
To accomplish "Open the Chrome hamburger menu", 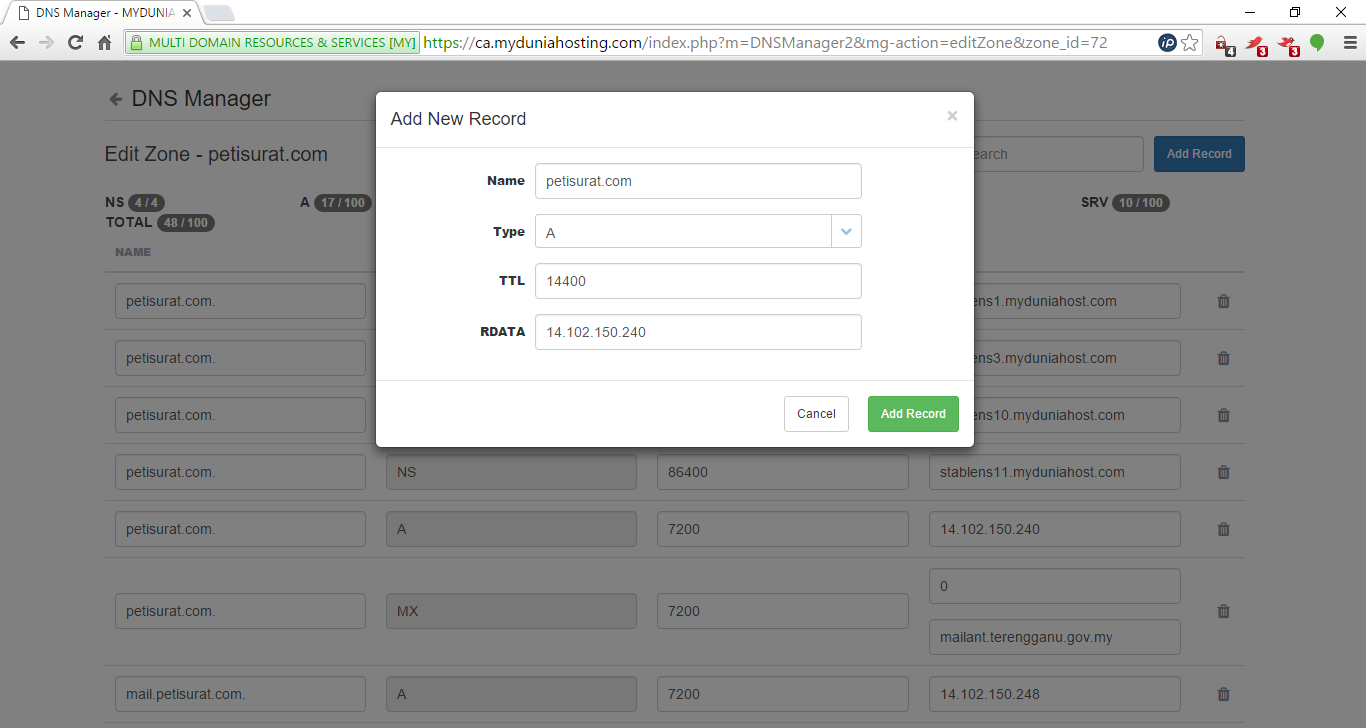I will click(x=1349, y=43).
